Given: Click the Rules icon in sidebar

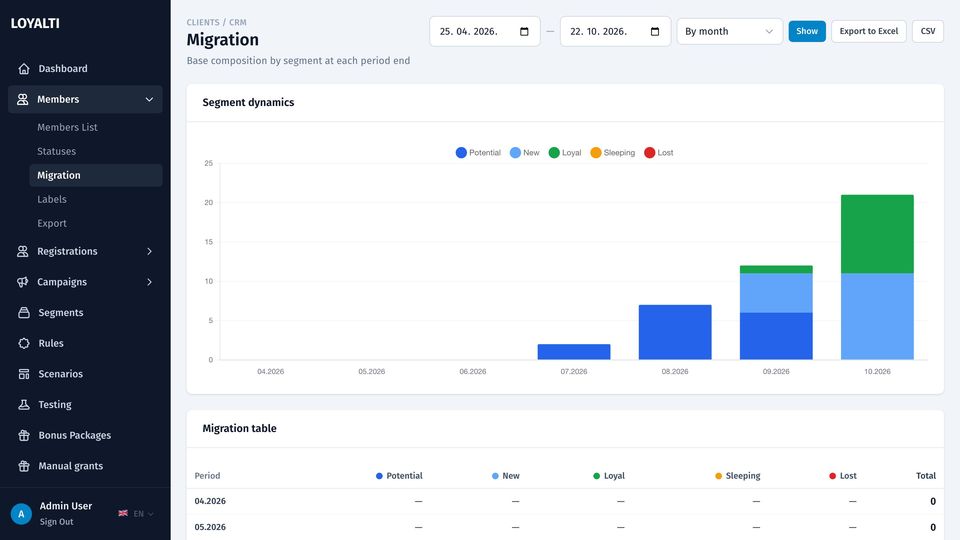Looking at the screenshot, I should (24, 343).
